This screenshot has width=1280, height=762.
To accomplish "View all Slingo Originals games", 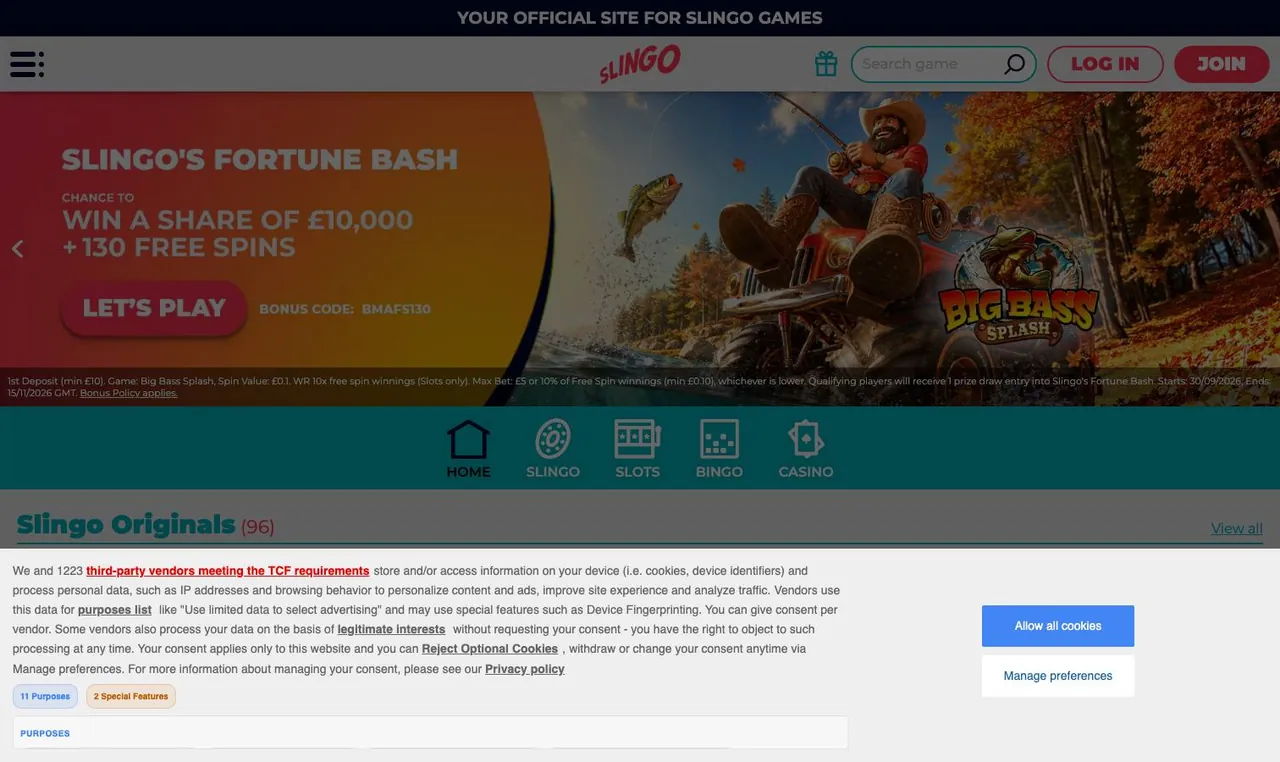I will tap(1237, 528).
